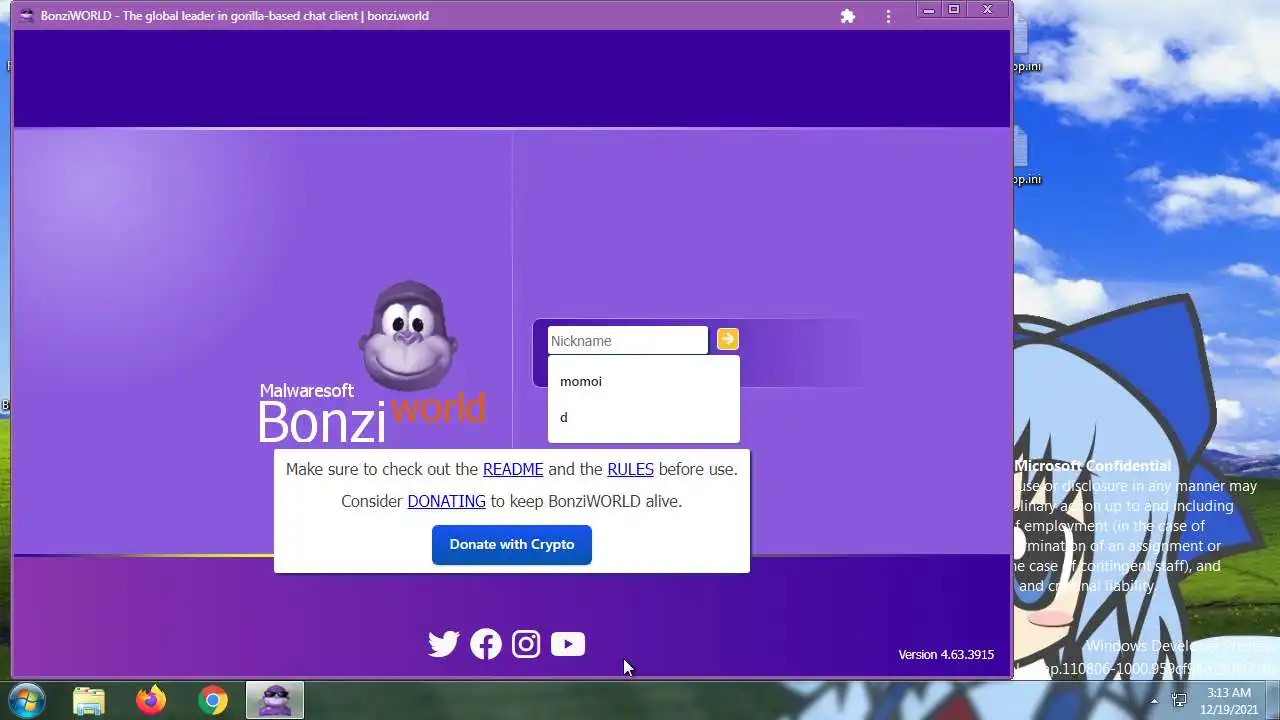Launch Chrome from the taskbar
Screen dimensions: 1280x720
tap(212, 700)
